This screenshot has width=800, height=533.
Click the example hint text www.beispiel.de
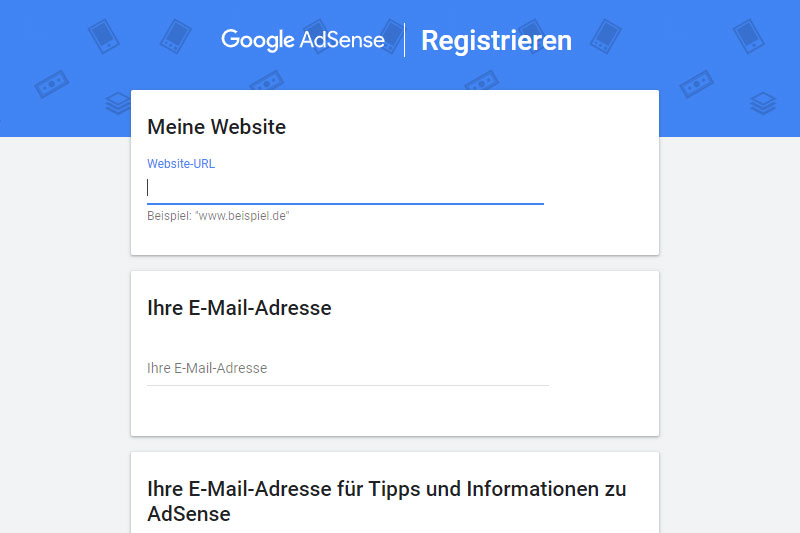point(218,216)
